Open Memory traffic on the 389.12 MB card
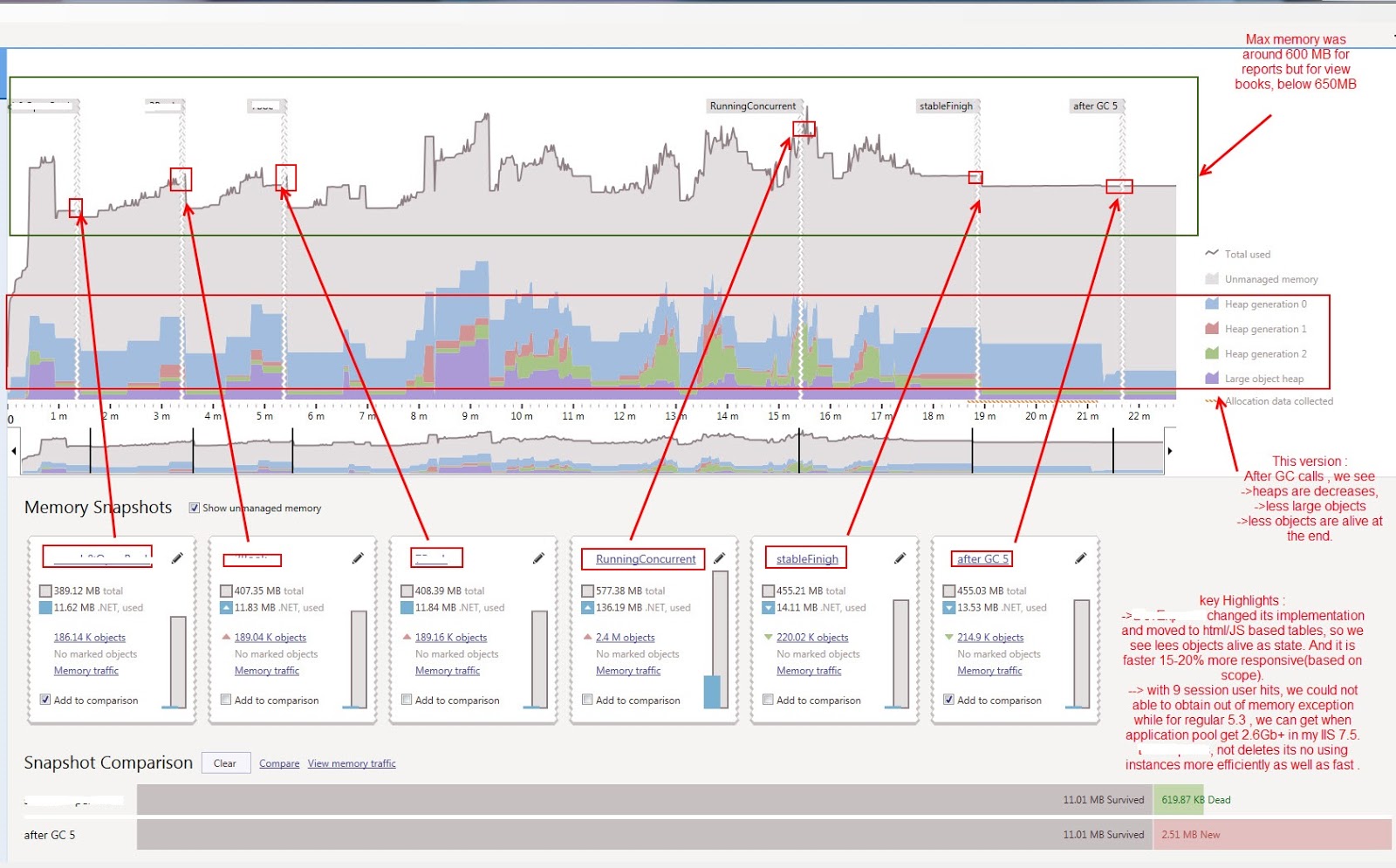Viewport: 1396px width, 868px height. pyautogui.click(x=86, y=671)
